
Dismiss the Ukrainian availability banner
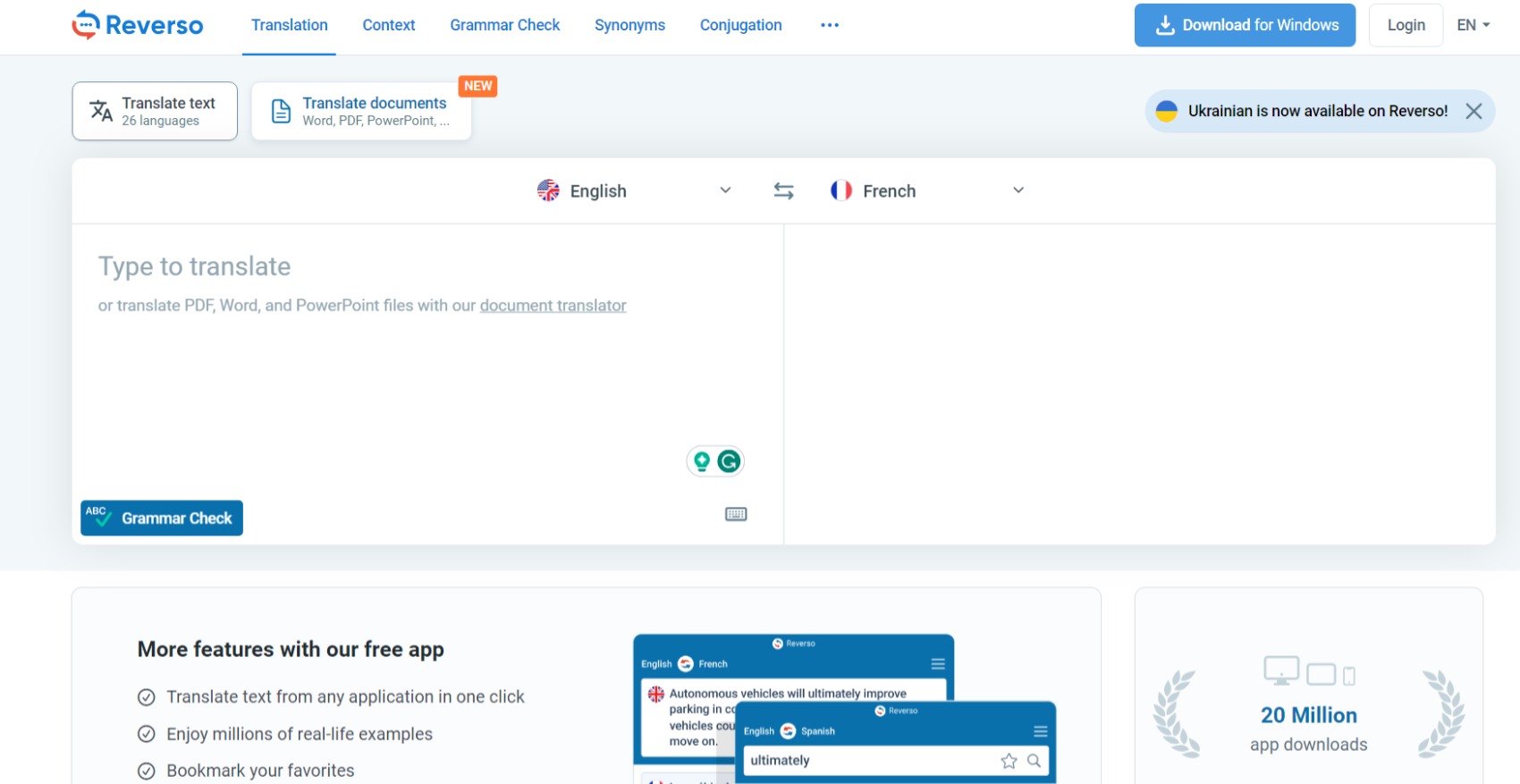point(1474,111)
